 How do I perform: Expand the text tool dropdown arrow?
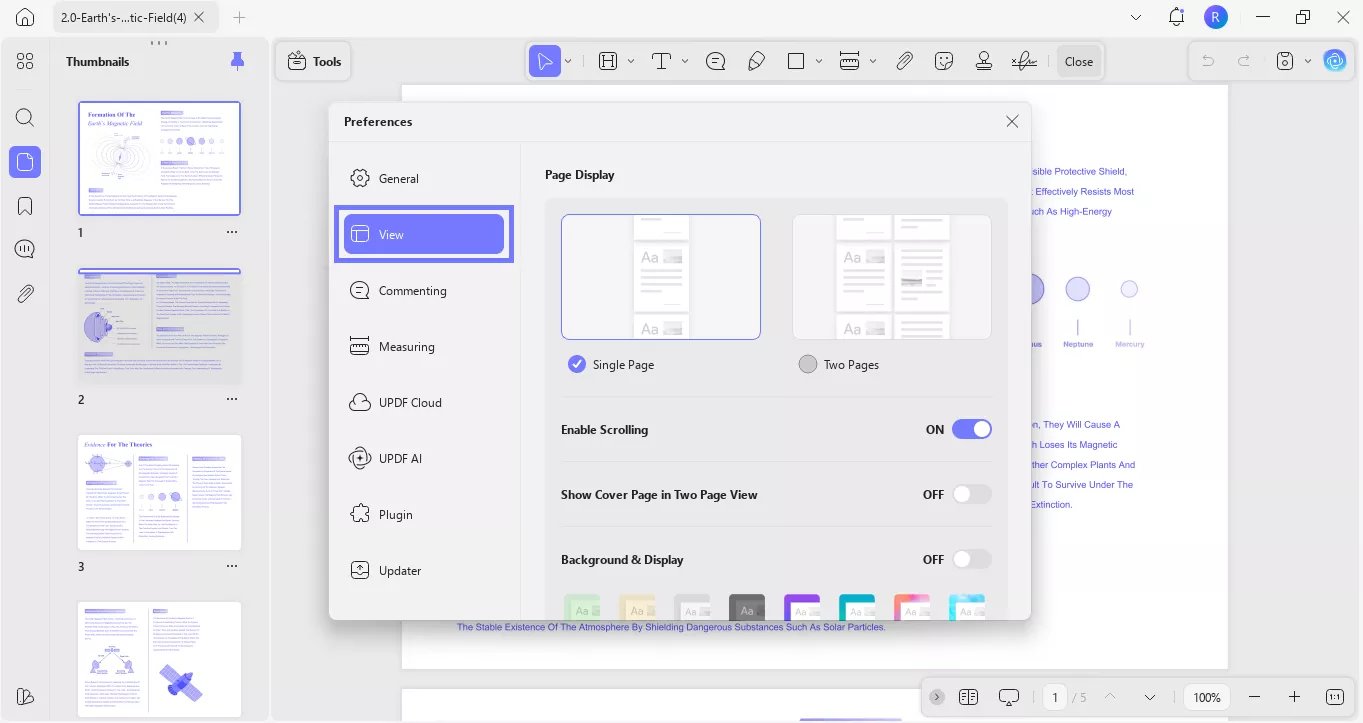685,61
